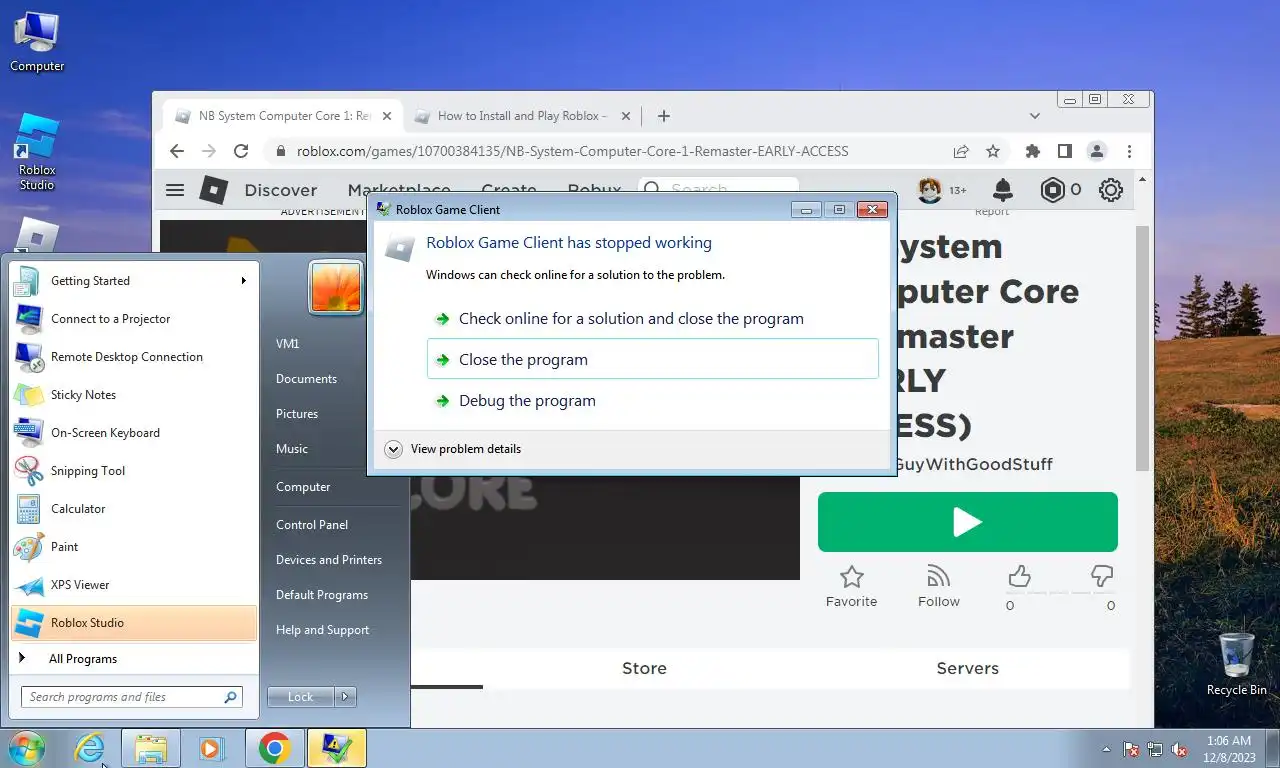Open the Roblox hamburger navigation menu
Screen dimensions: 1280x768
175,190
